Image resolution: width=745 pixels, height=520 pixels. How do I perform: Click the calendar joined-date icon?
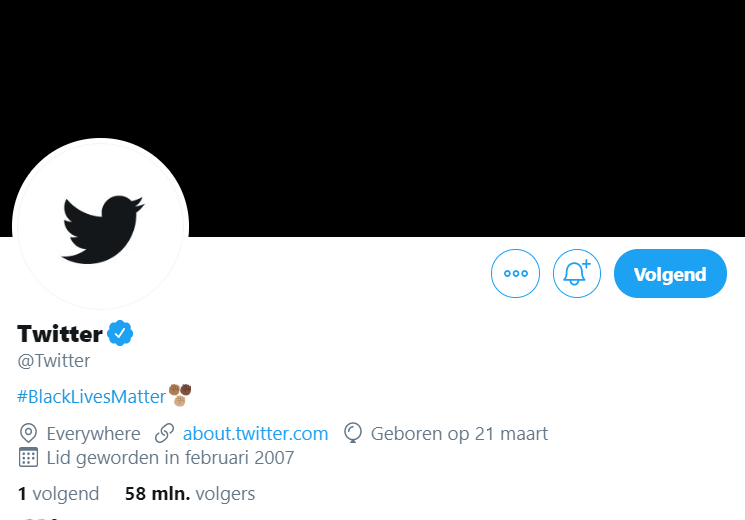28,457
